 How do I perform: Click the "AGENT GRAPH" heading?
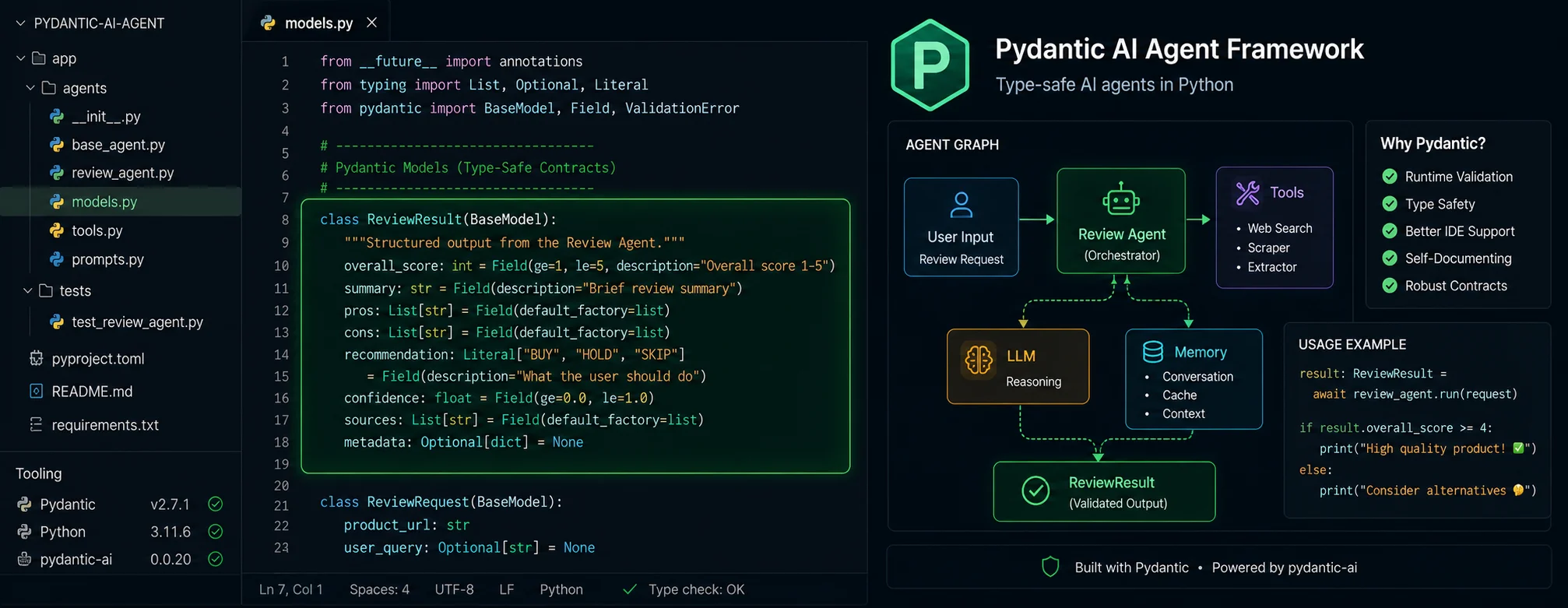[952, 145]
